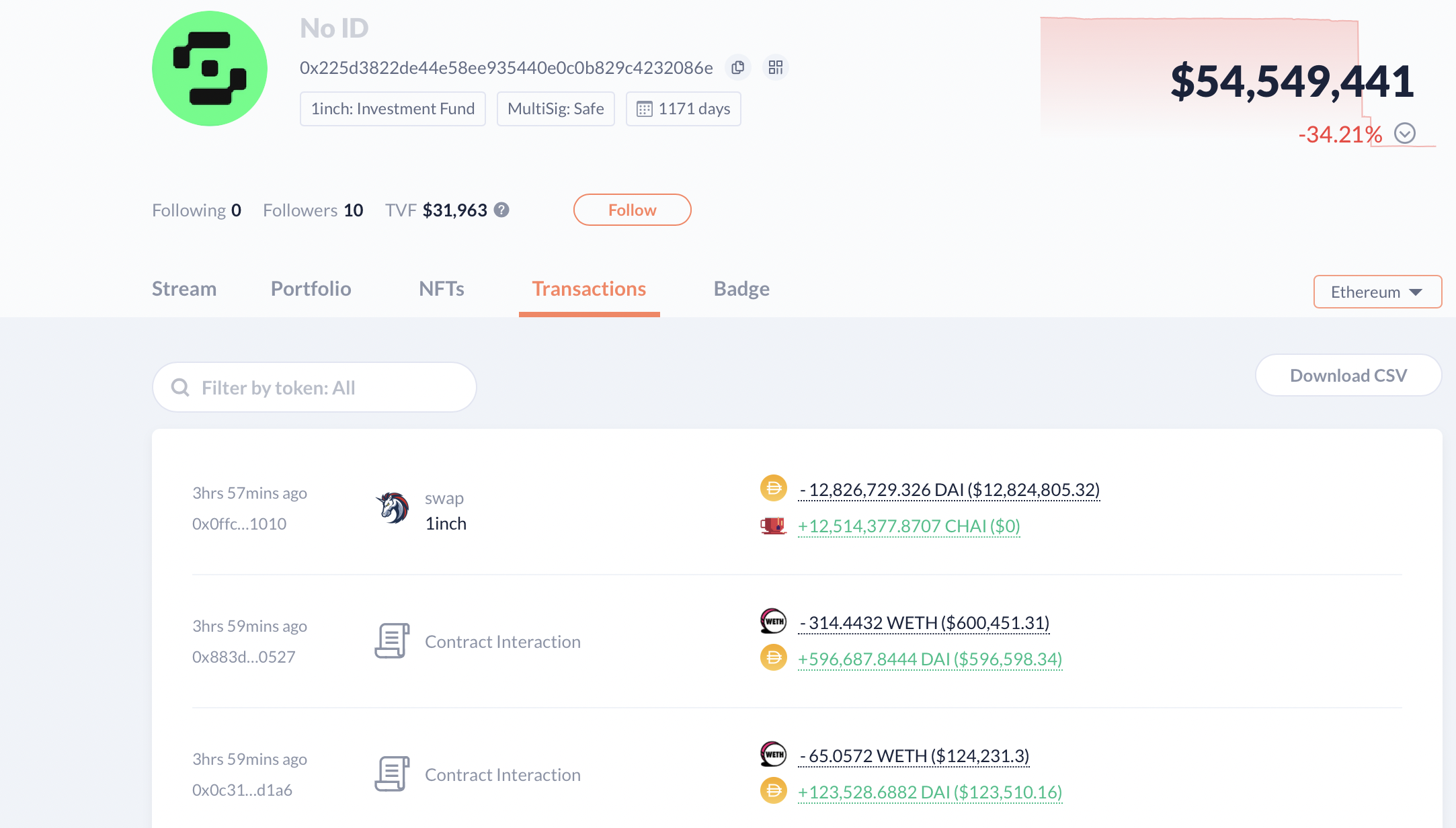The width and height of the screenshot is (1456, 828).
Task: Click the -65.0572 WETH amount link
Action: tap(914, 756)
